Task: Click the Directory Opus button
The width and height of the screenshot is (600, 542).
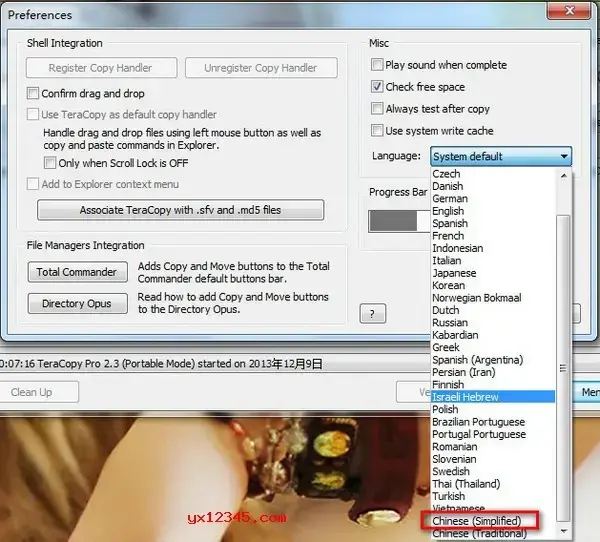Action: (x=77, y=304)
